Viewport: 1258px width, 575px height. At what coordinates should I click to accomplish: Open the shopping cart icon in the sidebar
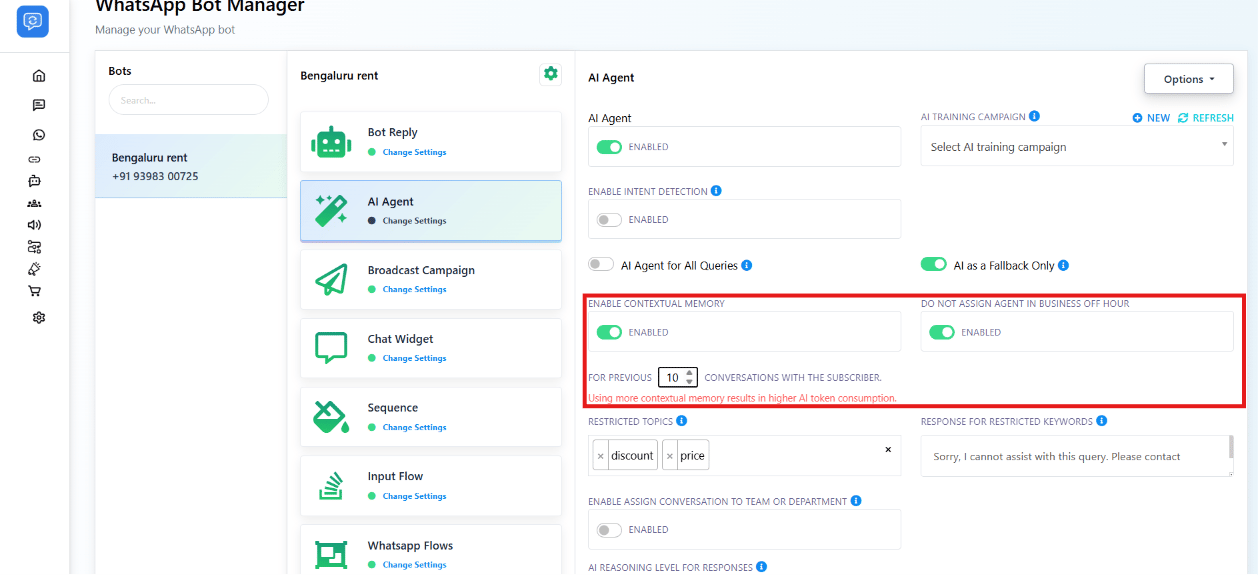tap(35, 291)
